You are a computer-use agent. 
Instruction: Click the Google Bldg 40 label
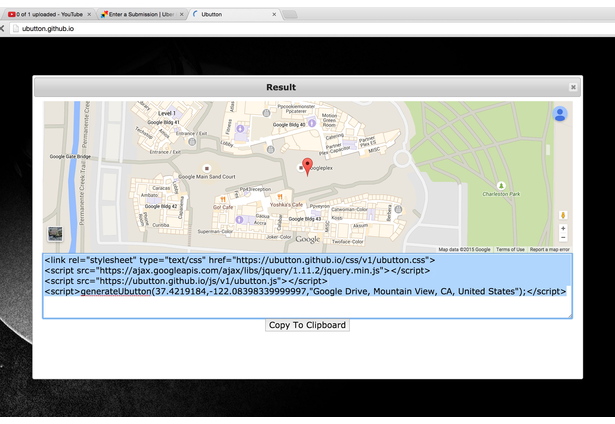[x=289, y=125]
